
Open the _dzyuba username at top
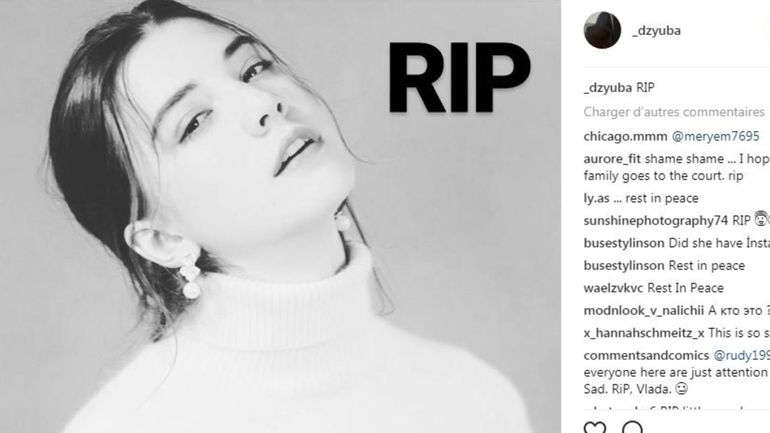[x=656, y=30]
